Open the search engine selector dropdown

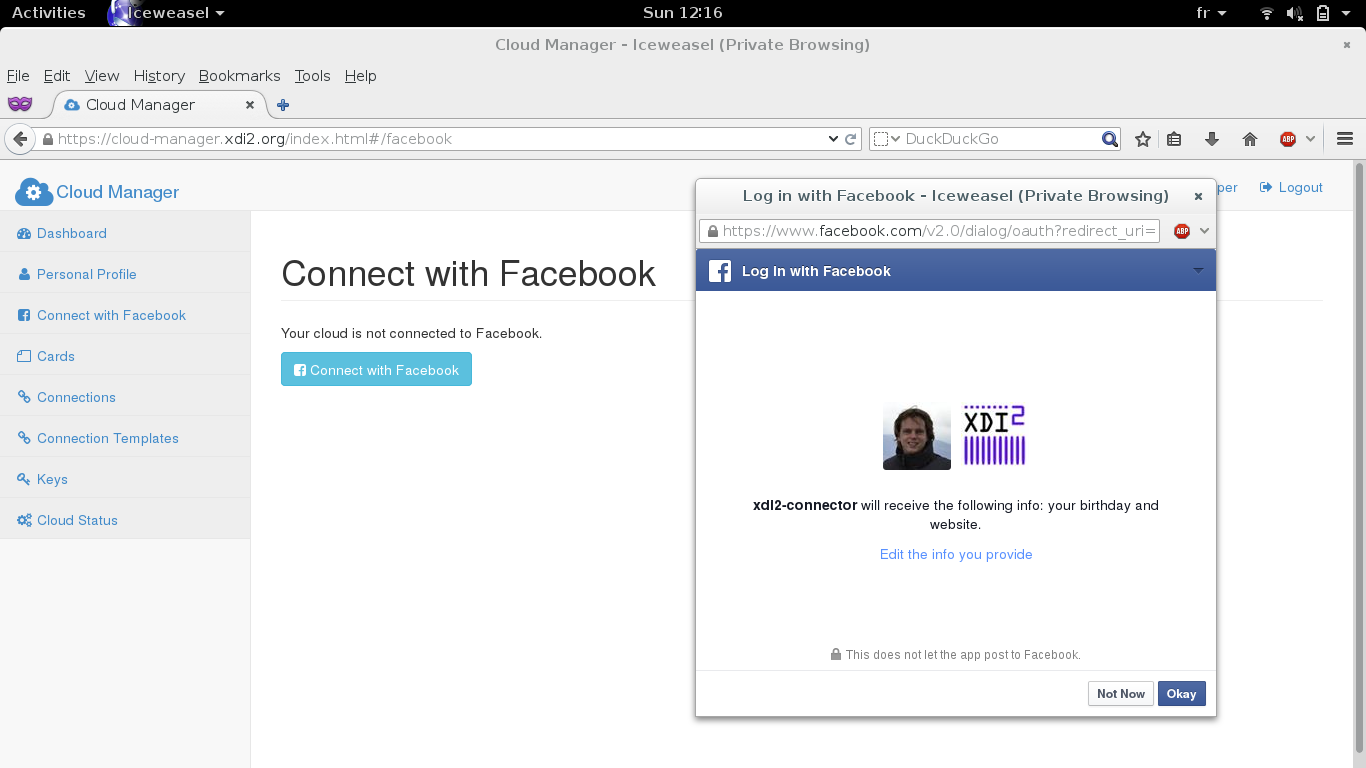886,139
